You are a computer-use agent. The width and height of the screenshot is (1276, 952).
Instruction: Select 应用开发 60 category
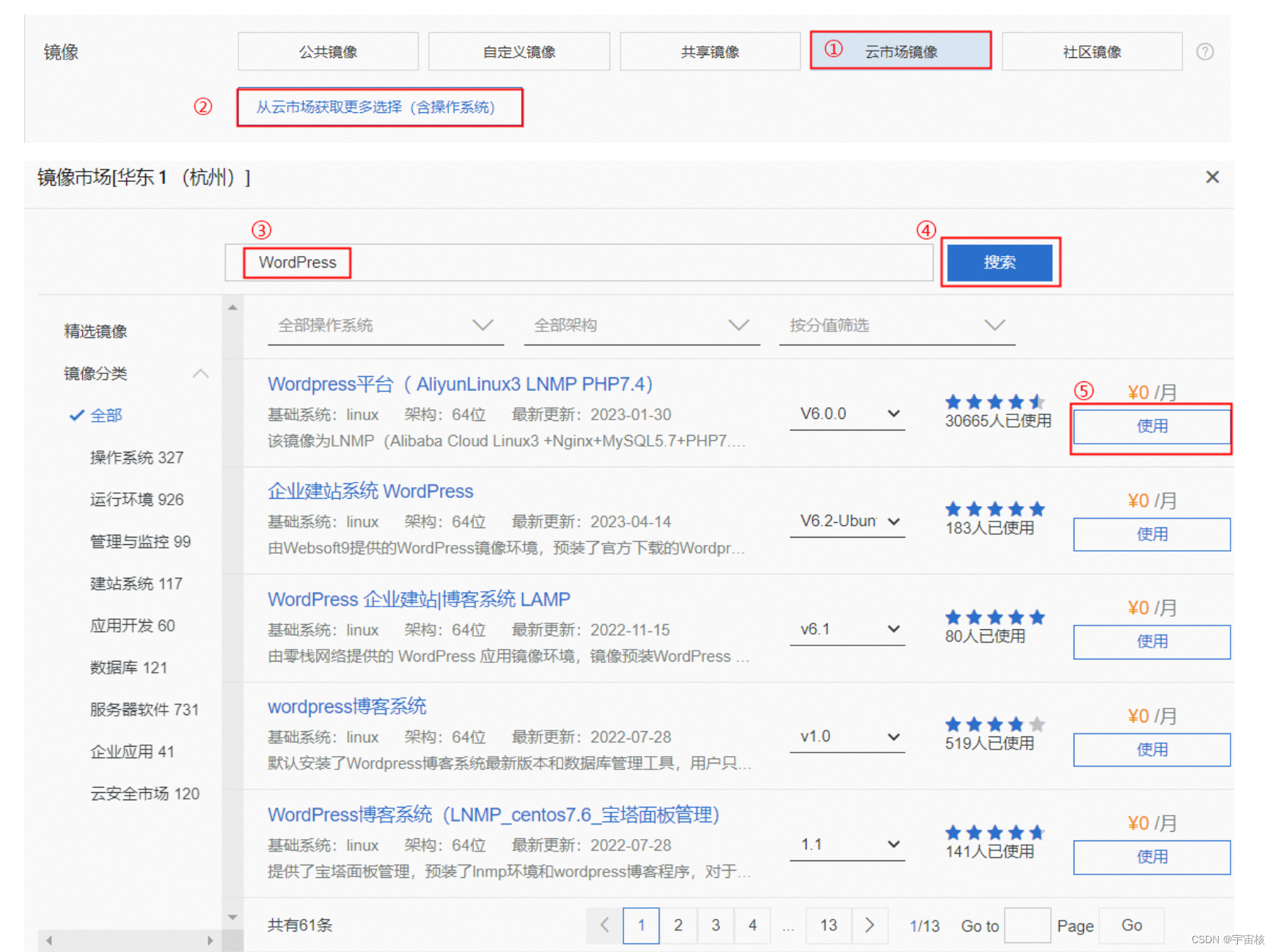click(132, 626)
